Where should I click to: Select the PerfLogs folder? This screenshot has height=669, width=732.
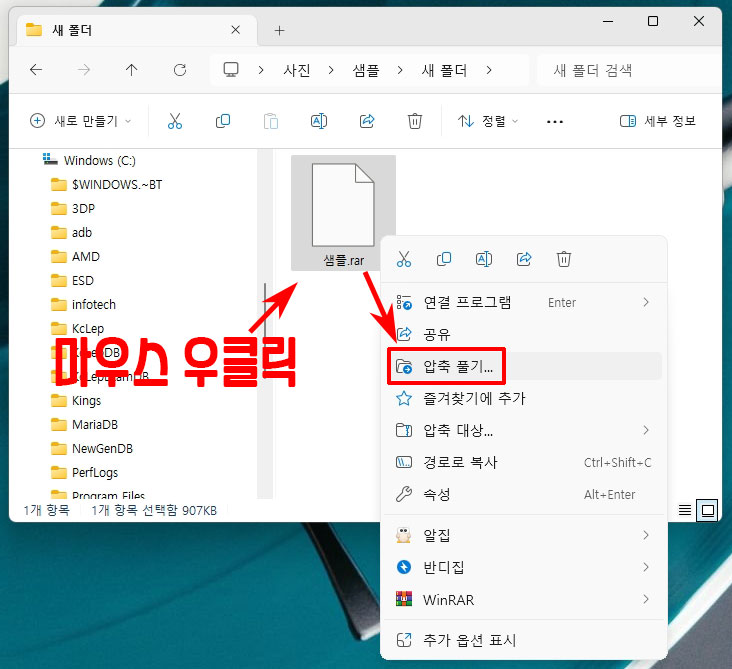click(x=84, y=472)
